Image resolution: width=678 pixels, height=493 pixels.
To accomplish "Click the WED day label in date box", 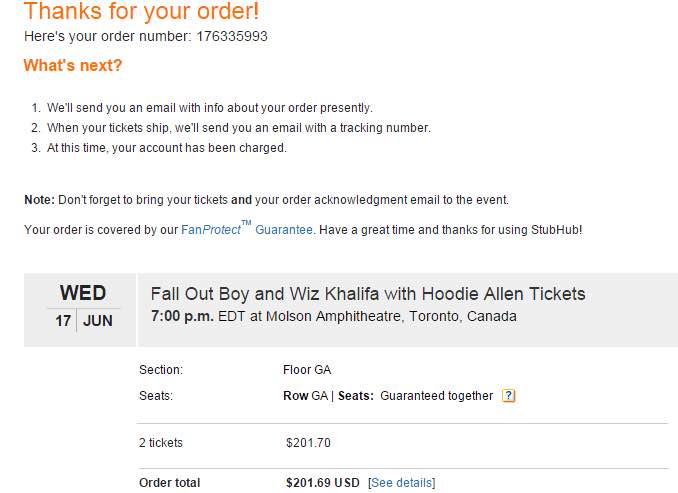I will [x=83, y=293].
